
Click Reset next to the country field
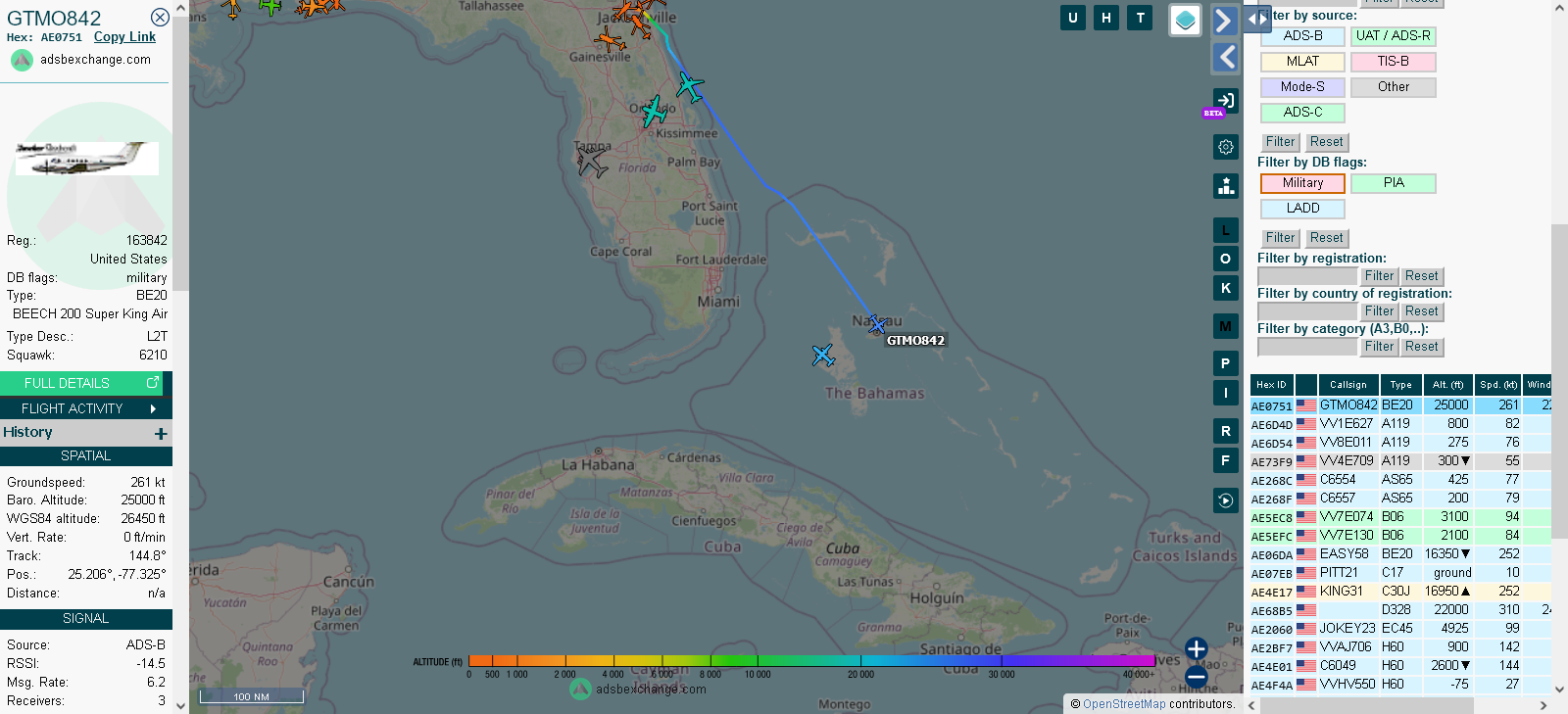pyautogui.click(x=1421, y=311)
